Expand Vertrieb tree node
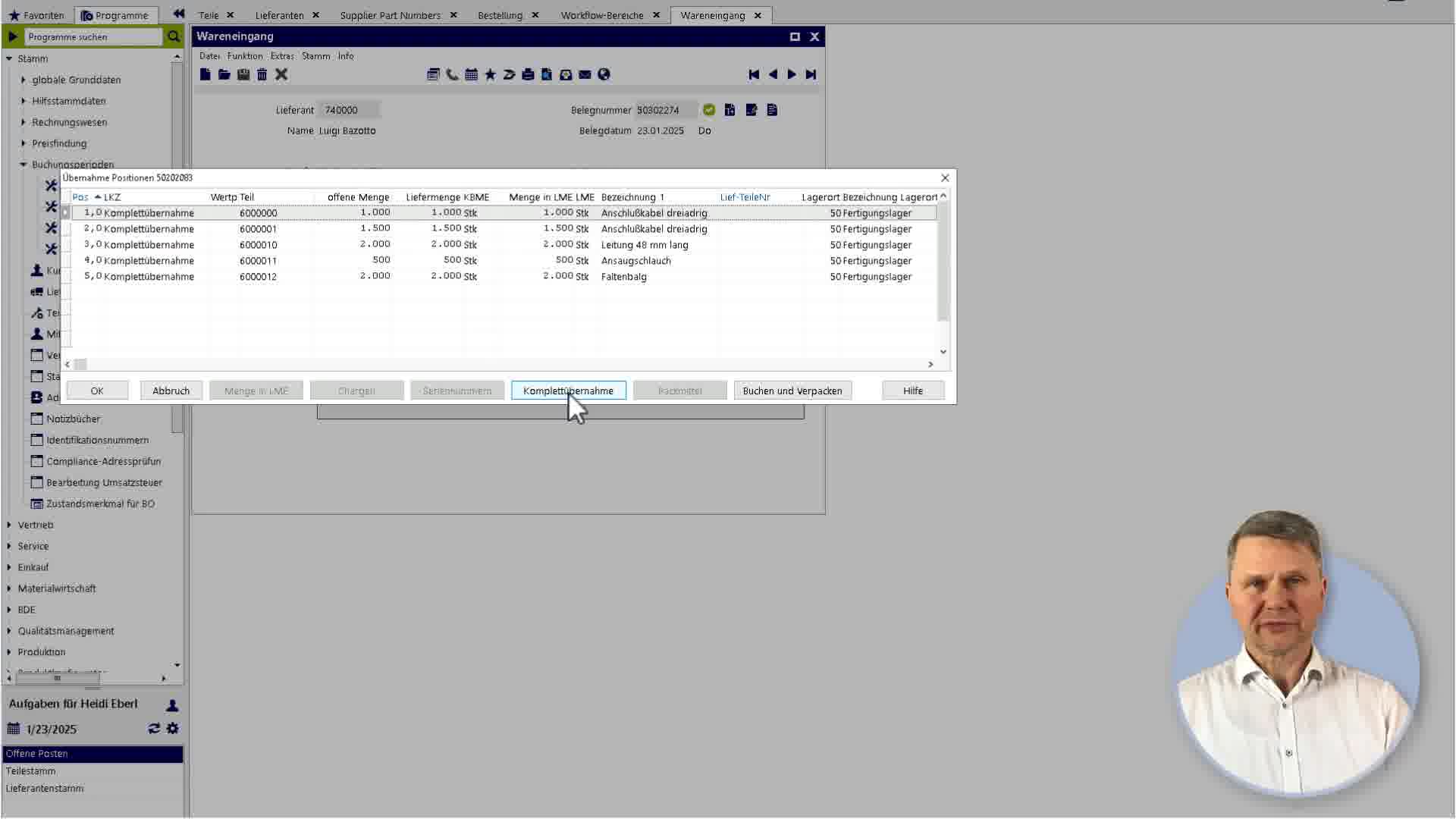The height and width of the screenshot is (819, 1456). (x=9, y=525)
